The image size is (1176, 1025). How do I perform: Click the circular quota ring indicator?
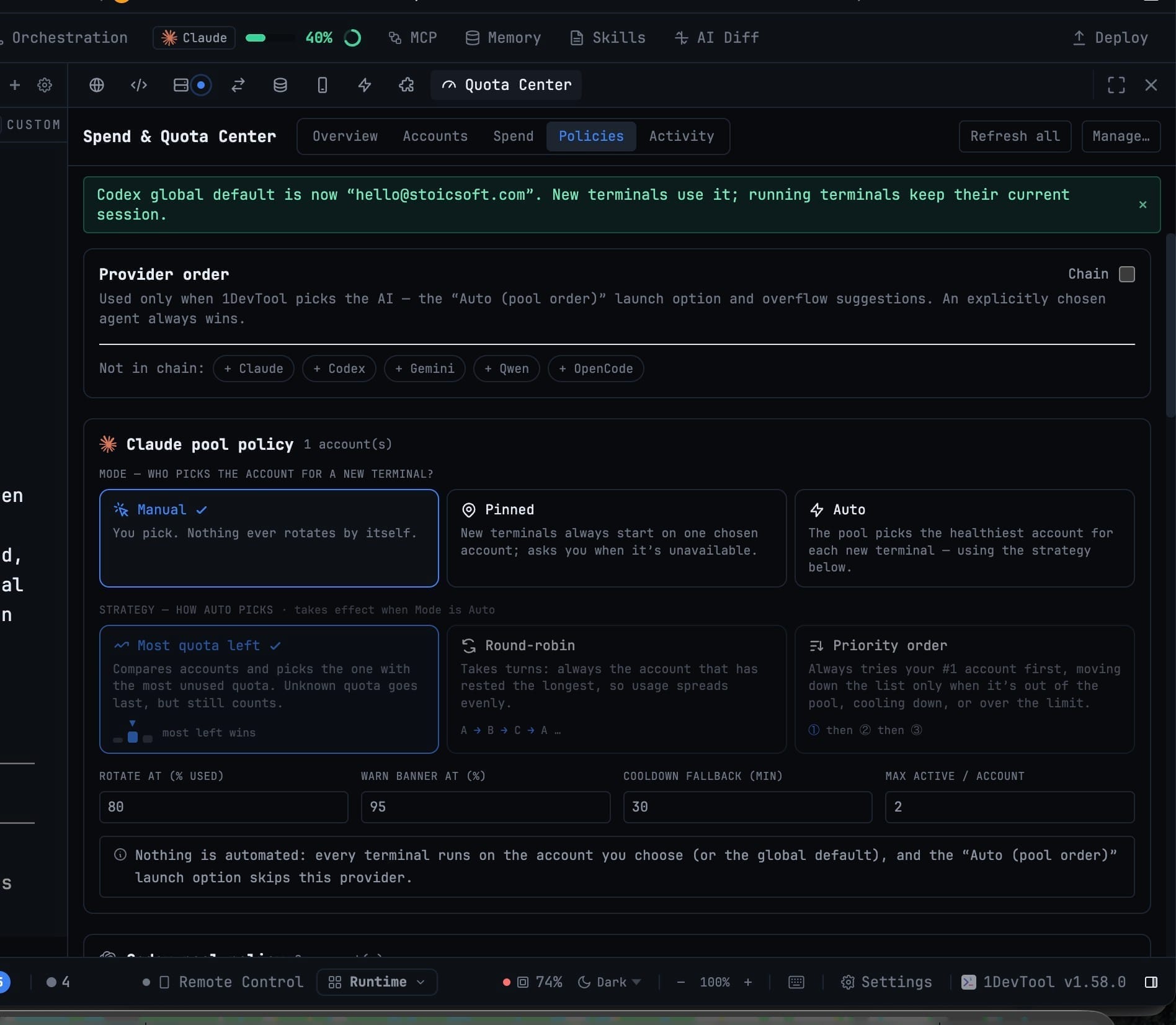352,38
